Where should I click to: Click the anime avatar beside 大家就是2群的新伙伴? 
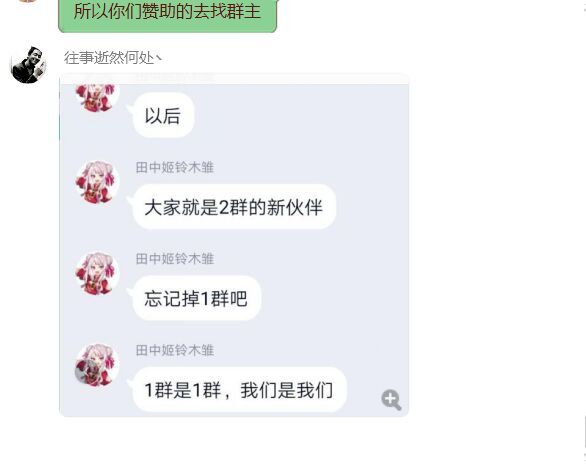(x=97, y=182)
